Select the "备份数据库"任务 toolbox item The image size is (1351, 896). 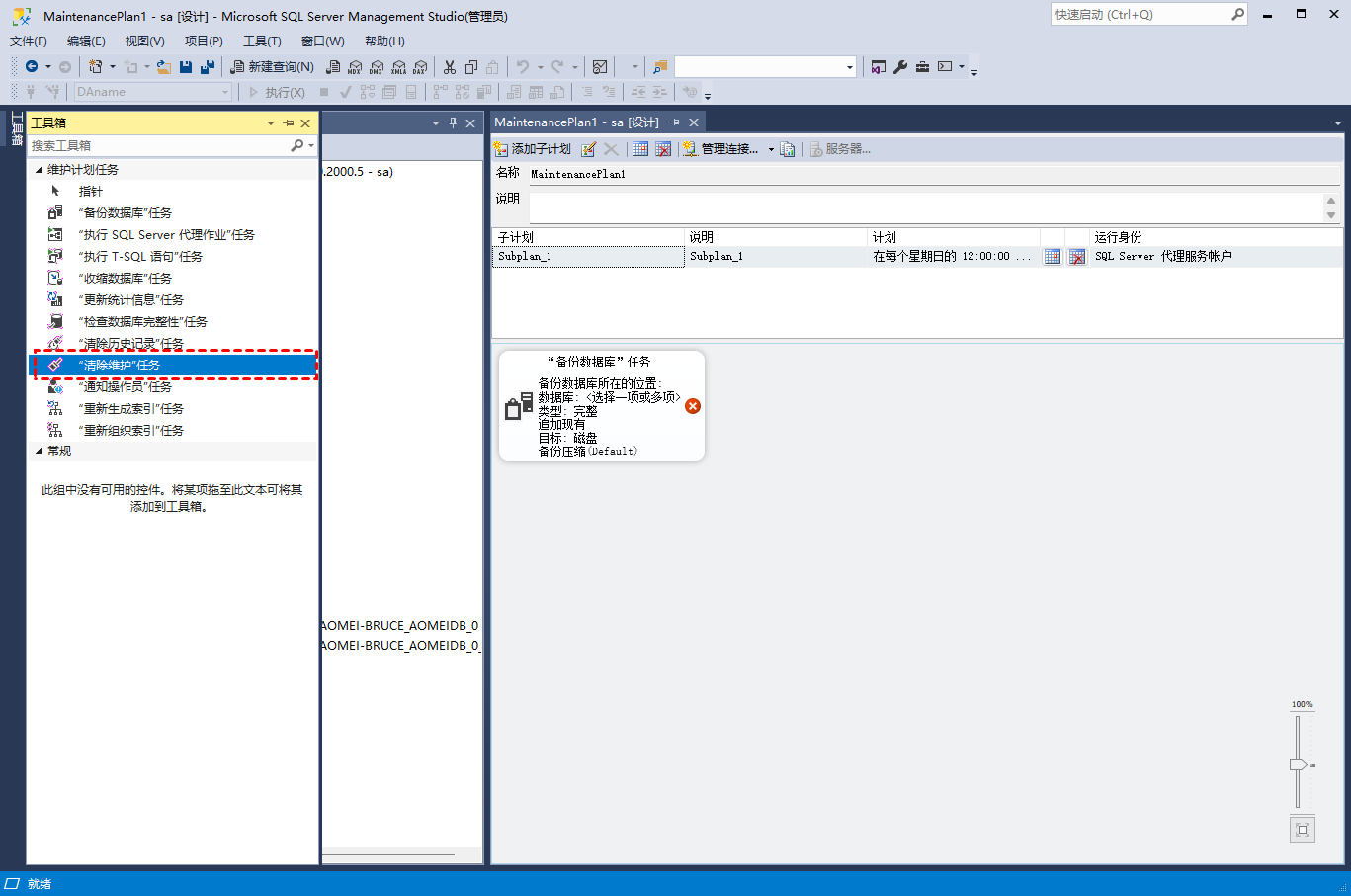tap(173, 213)
